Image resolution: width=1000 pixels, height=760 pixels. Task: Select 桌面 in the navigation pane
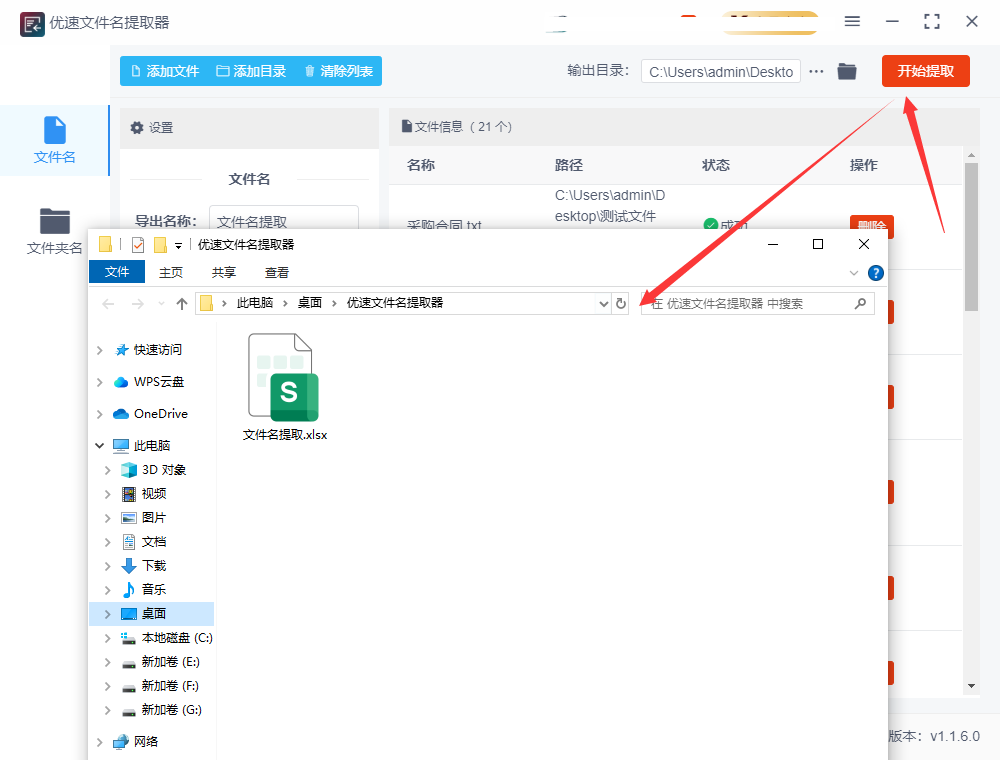click(151, 613)
